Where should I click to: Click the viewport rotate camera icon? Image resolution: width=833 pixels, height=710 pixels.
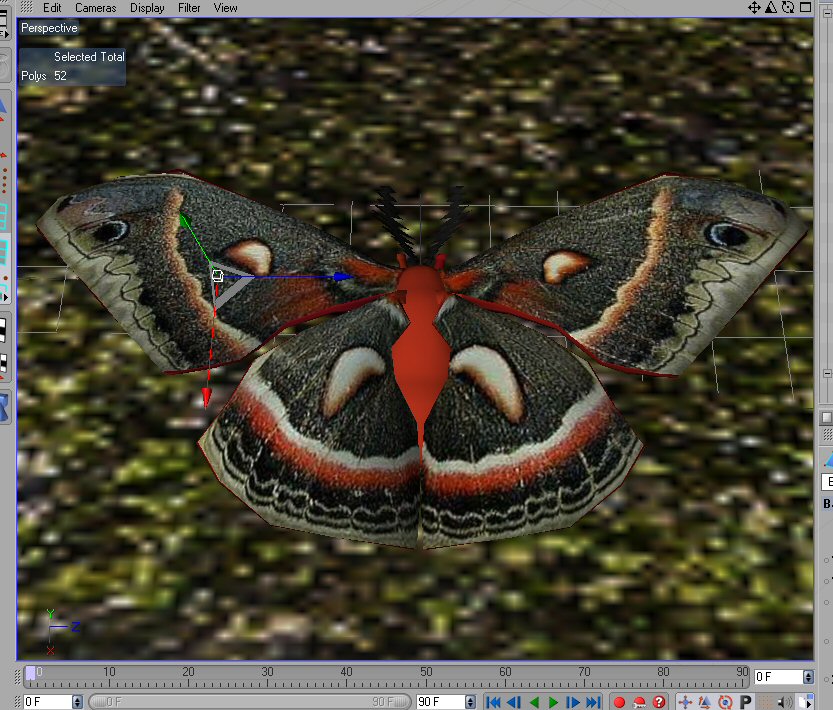787,7
